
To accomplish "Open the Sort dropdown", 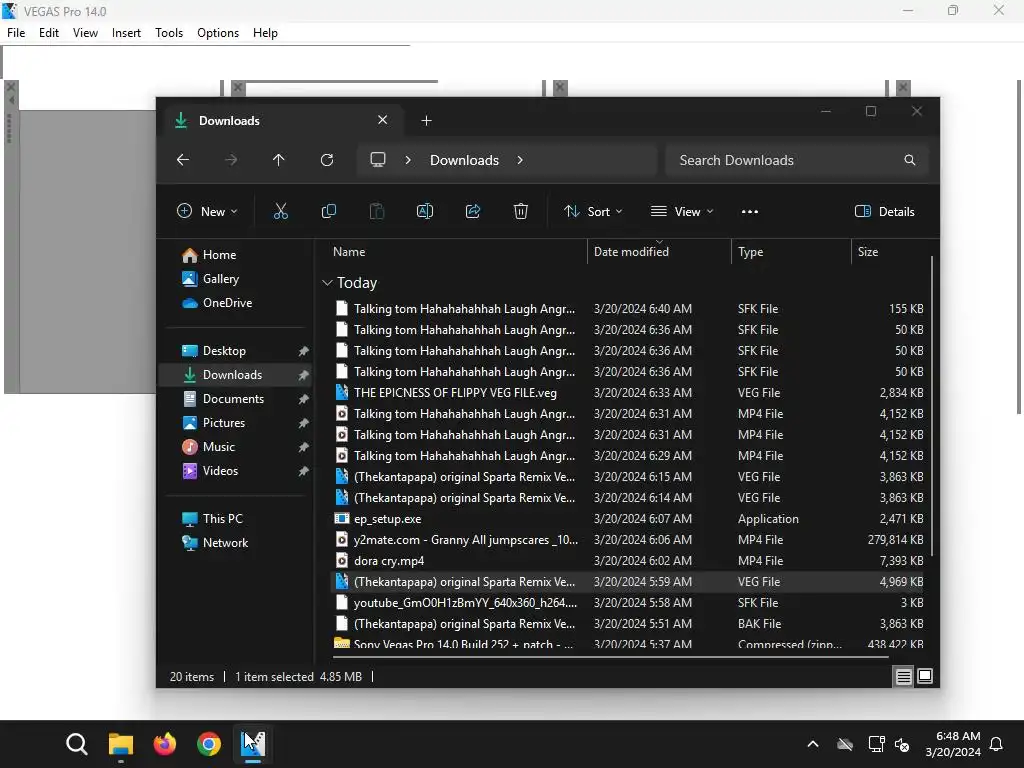I will point(594,211).
